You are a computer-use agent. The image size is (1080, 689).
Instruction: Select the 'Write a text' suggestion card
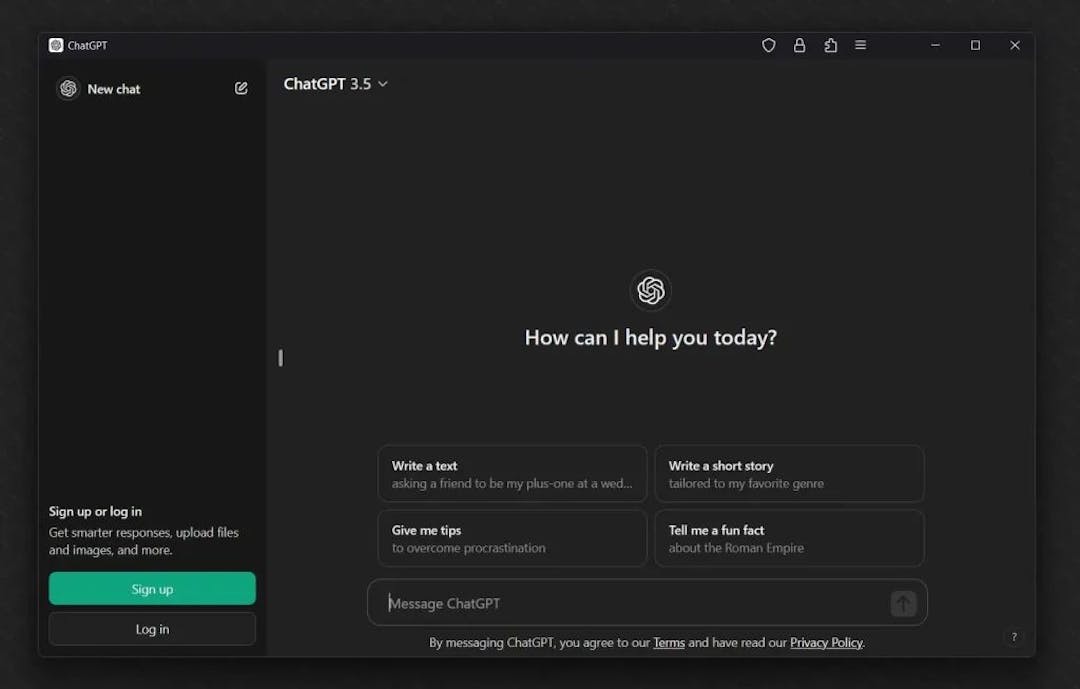(x=512, y=473)
